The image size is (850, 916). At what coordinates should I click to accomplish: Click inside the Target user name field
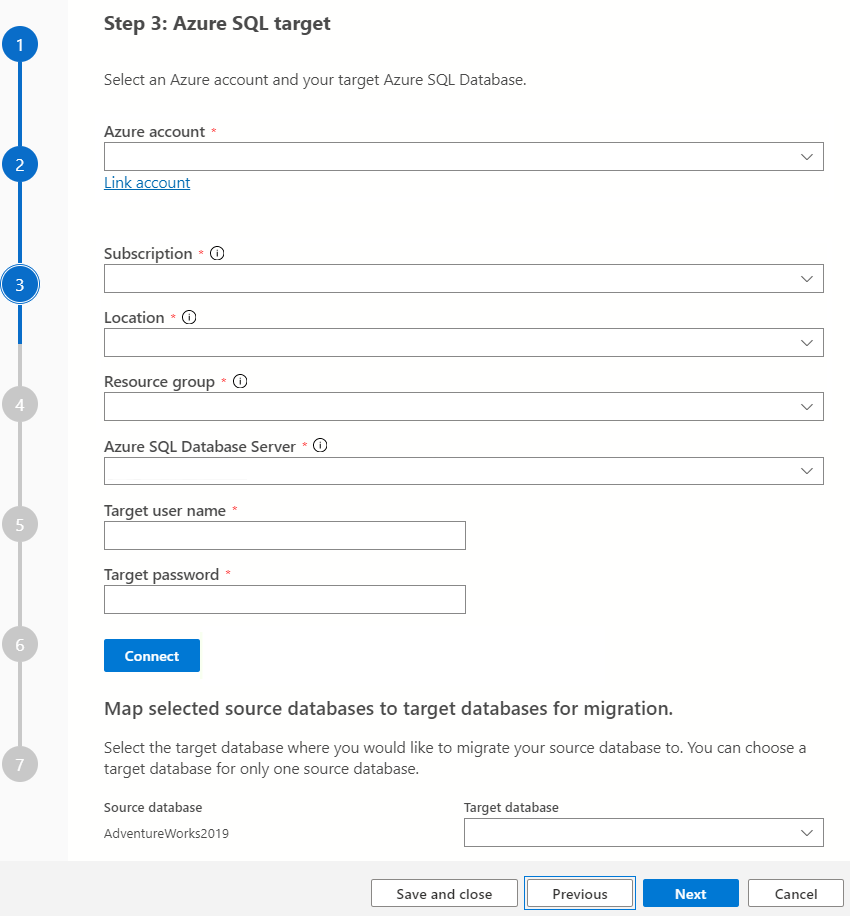point(284,535)
